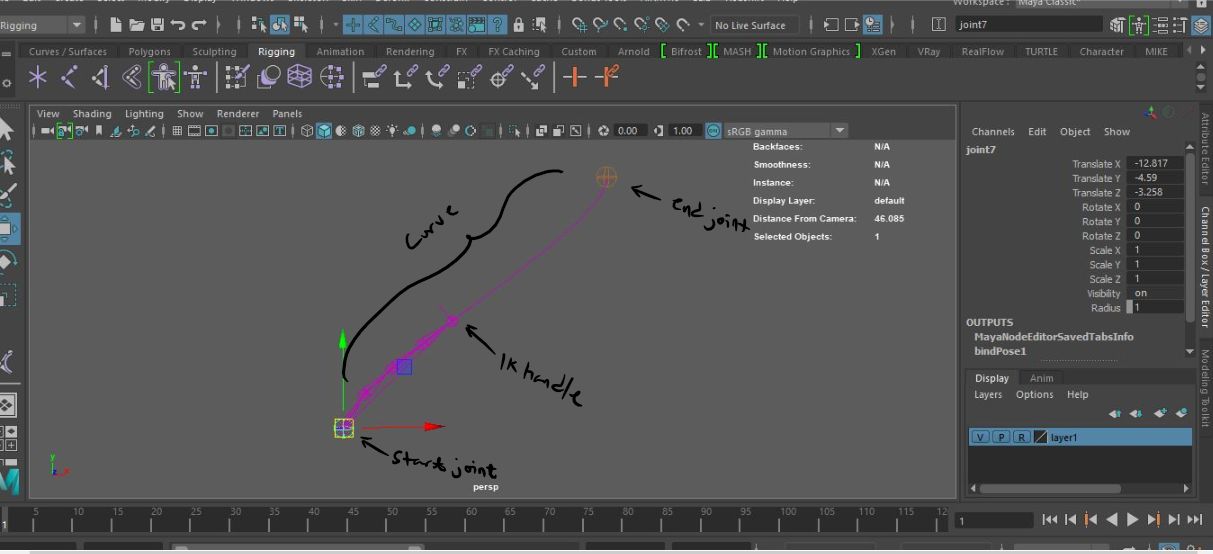Image resolution: width=1213 pixels, height=554 pixels.
Task: Select the Bind Skin shelf tool
Action: 131,76
